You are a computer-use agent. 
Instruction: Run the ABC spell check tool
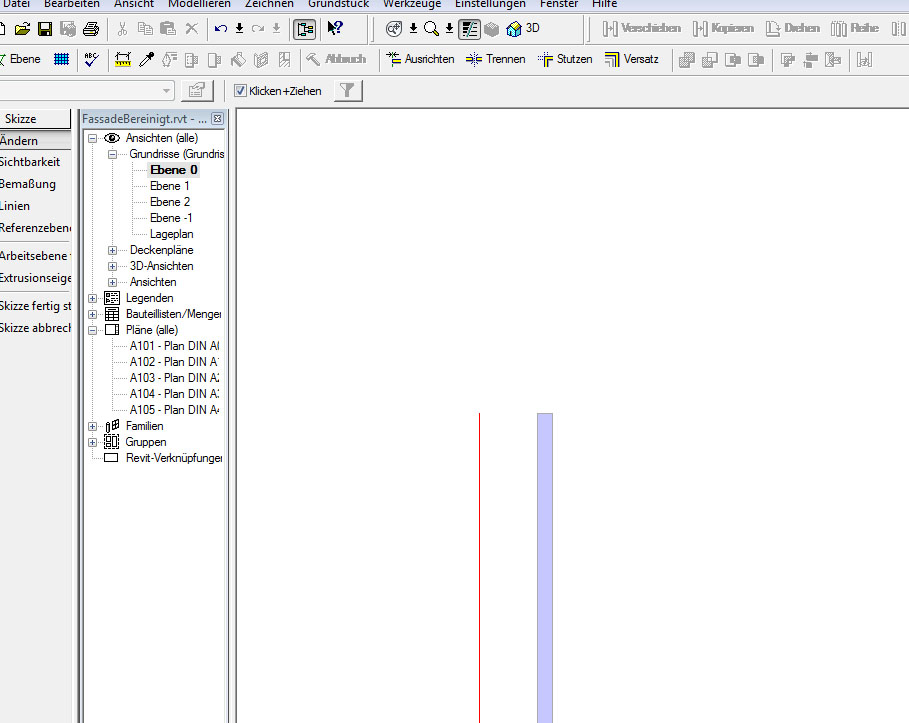tap(92, 59)
